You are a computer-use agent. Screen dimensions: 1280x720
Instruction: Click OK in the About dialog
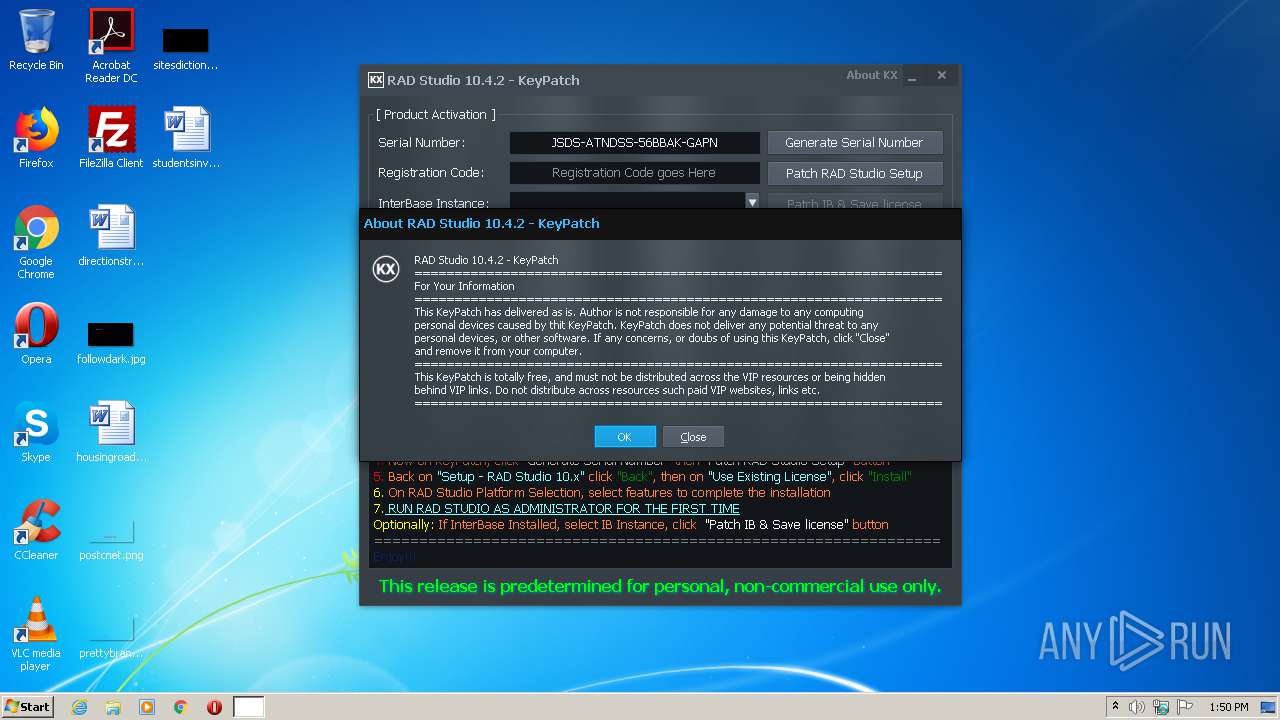point(625,437)
